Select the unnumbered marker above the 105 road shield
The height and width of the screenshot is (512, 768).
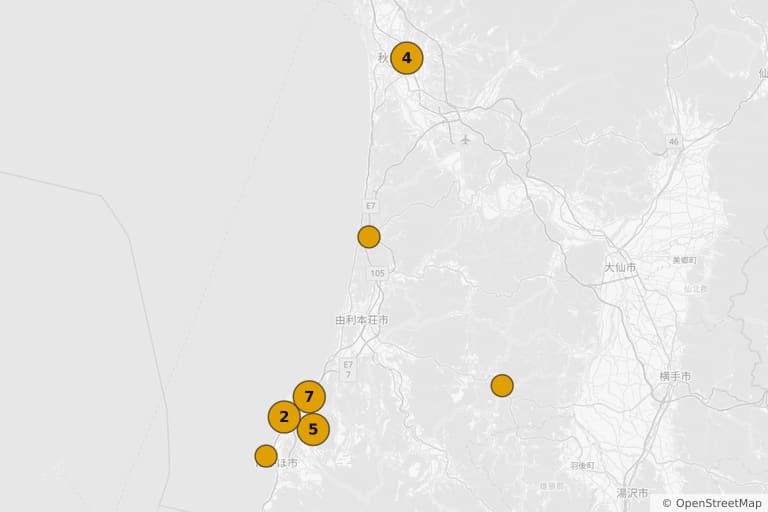pos(369,237)
